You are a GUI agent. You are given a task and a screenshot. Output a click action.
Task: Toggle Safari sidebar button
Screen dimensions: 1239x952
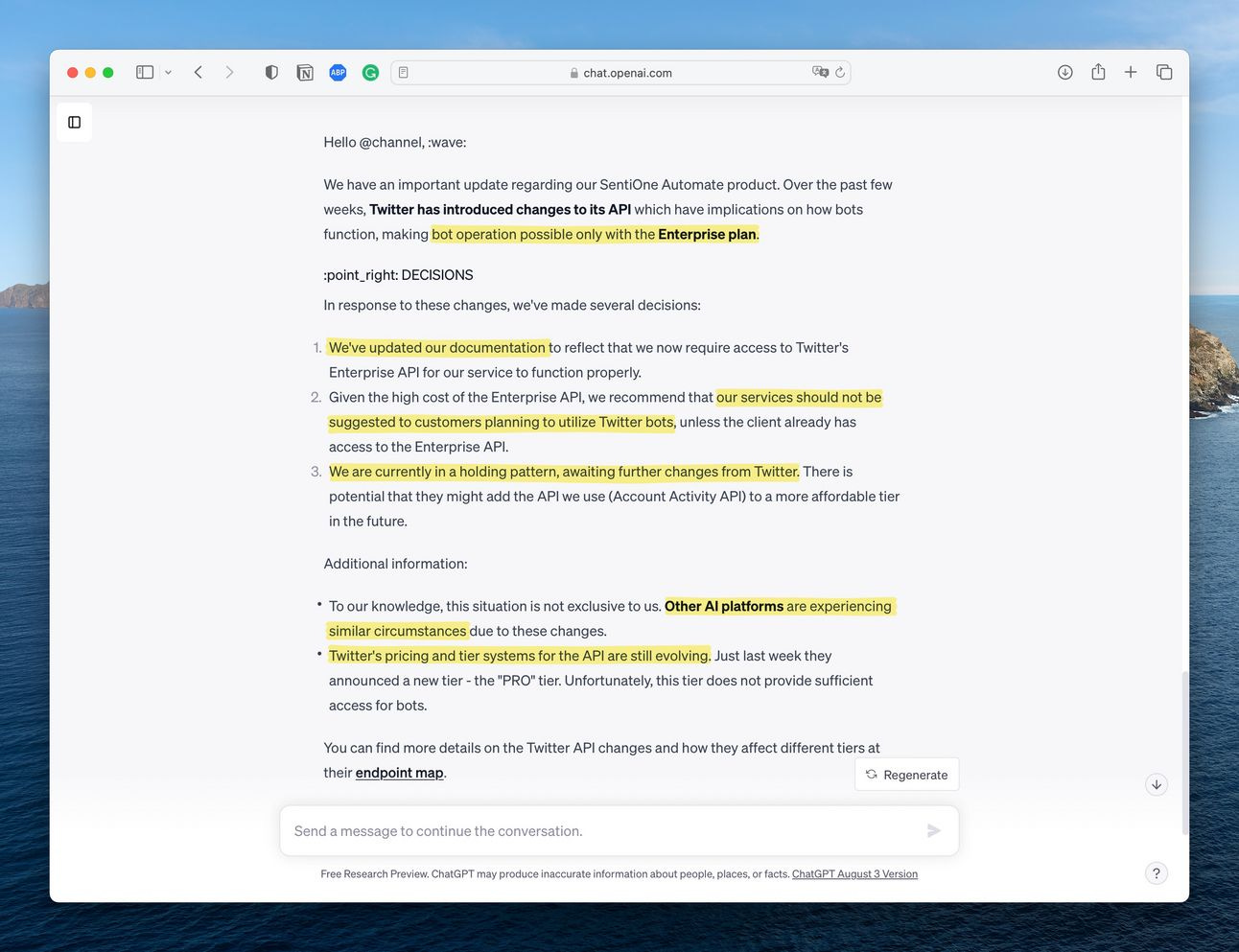coord(145,72)
